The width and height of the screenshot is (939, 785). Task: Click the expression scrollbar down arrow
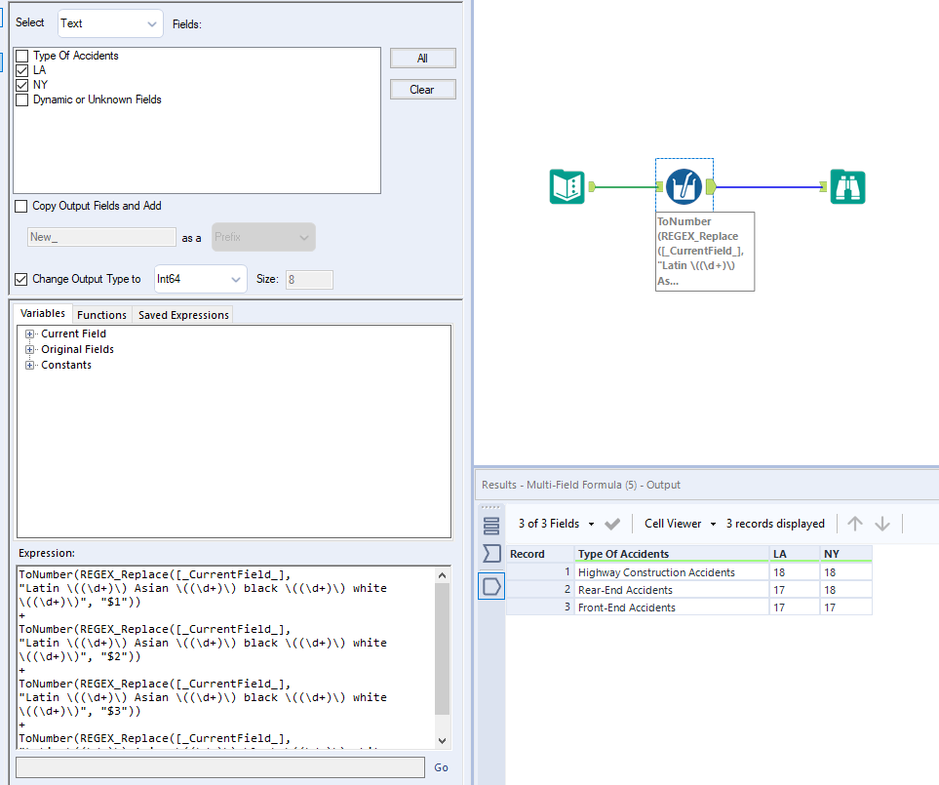[x=442, y=741]
